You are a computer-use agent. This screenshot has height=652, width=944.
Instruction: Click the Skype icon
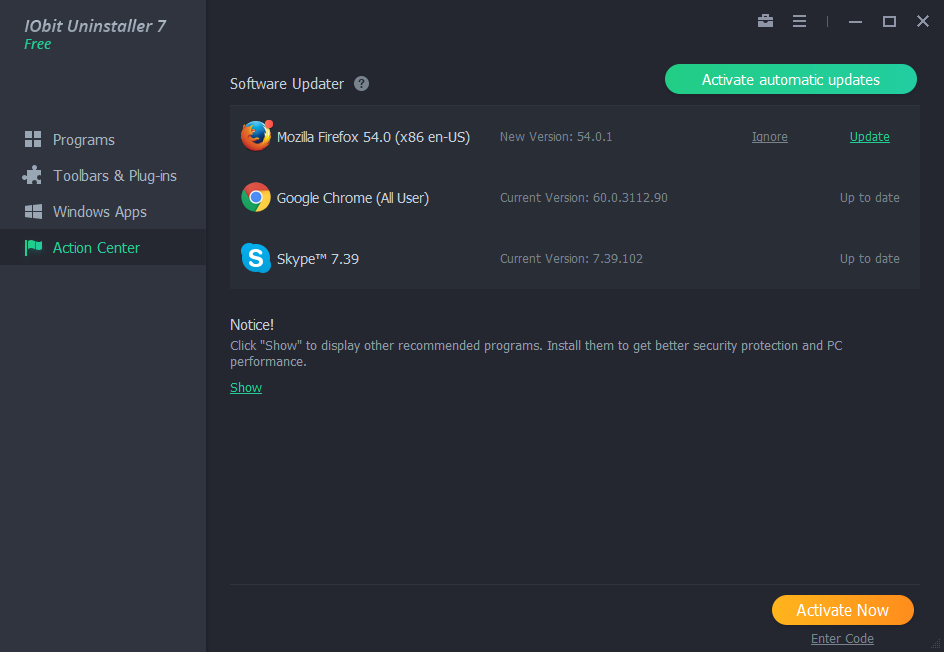click(256, 258)
